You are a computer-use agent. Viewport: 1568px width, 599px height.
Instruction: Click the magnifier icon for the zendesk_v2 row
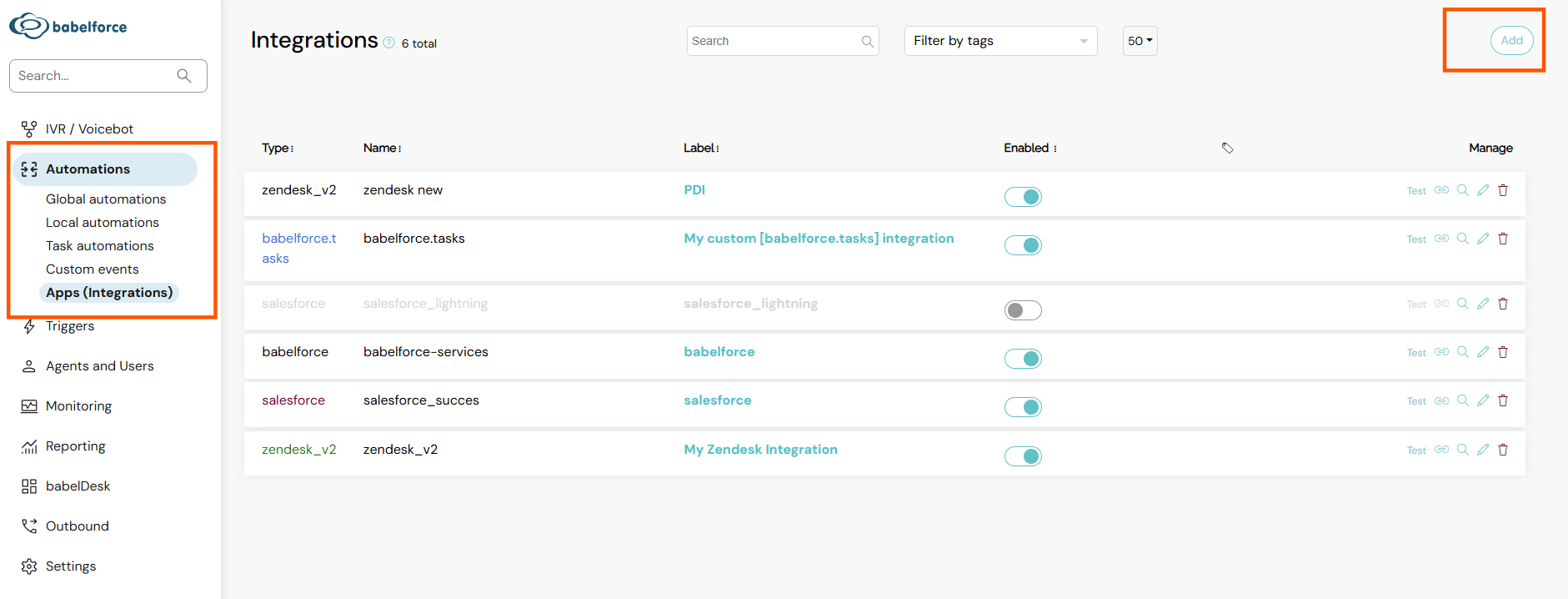click(1462, 450)
